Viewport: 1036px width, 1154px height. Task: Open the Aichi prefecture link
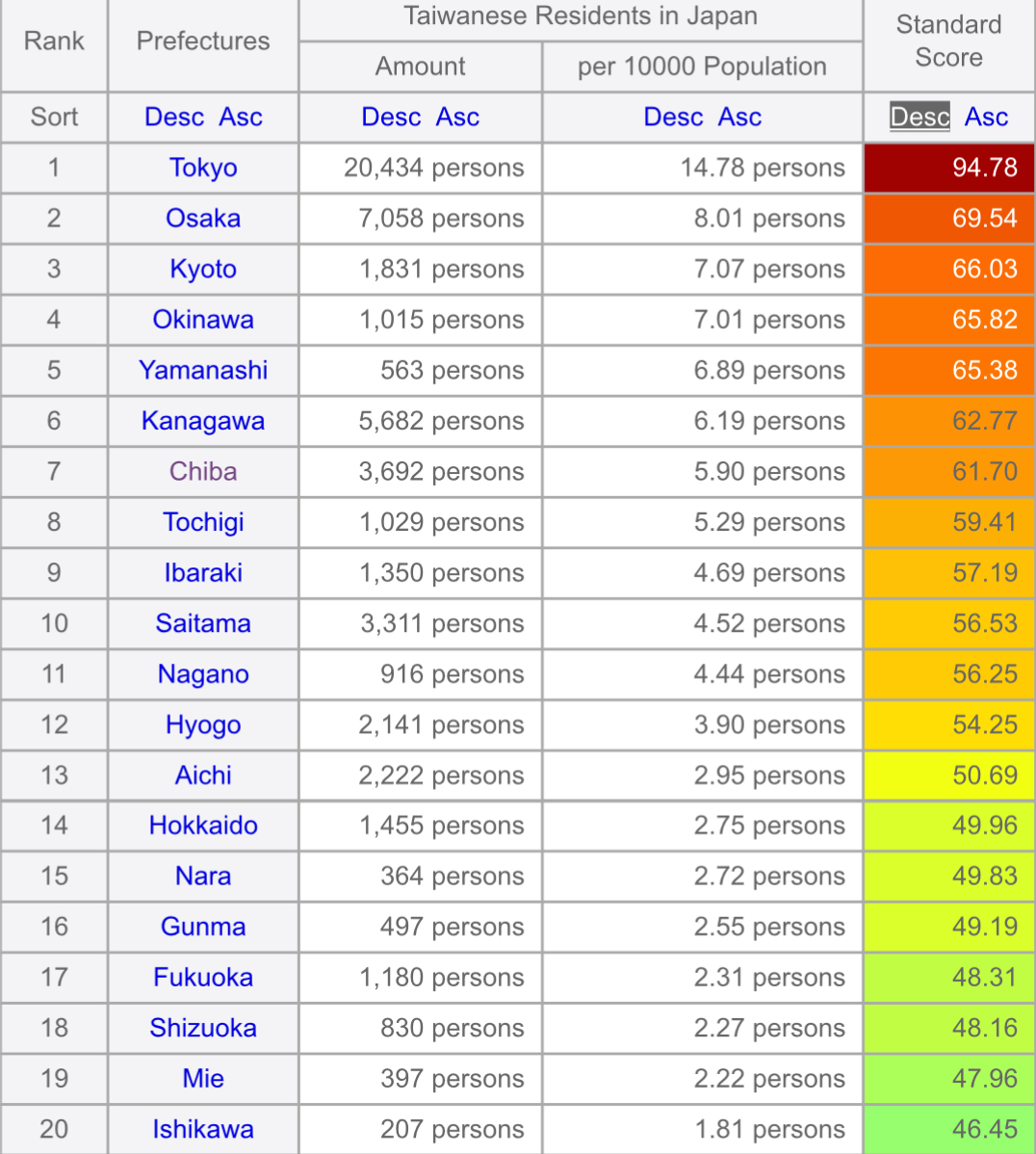click(x=203, y=775)
